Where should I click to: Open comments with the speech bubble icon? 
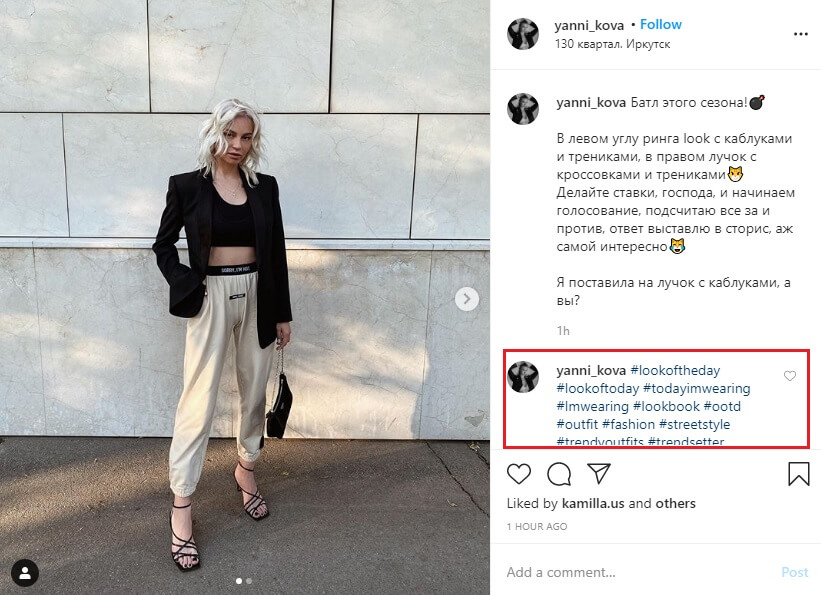(559, 474)
